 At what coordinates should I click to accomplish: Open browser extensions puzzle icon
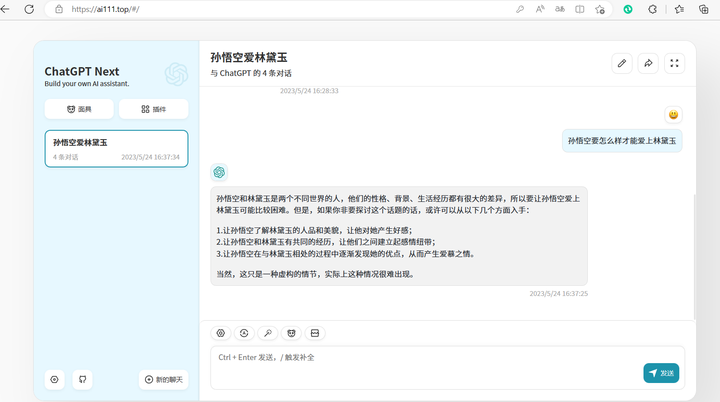pos(652,9)
